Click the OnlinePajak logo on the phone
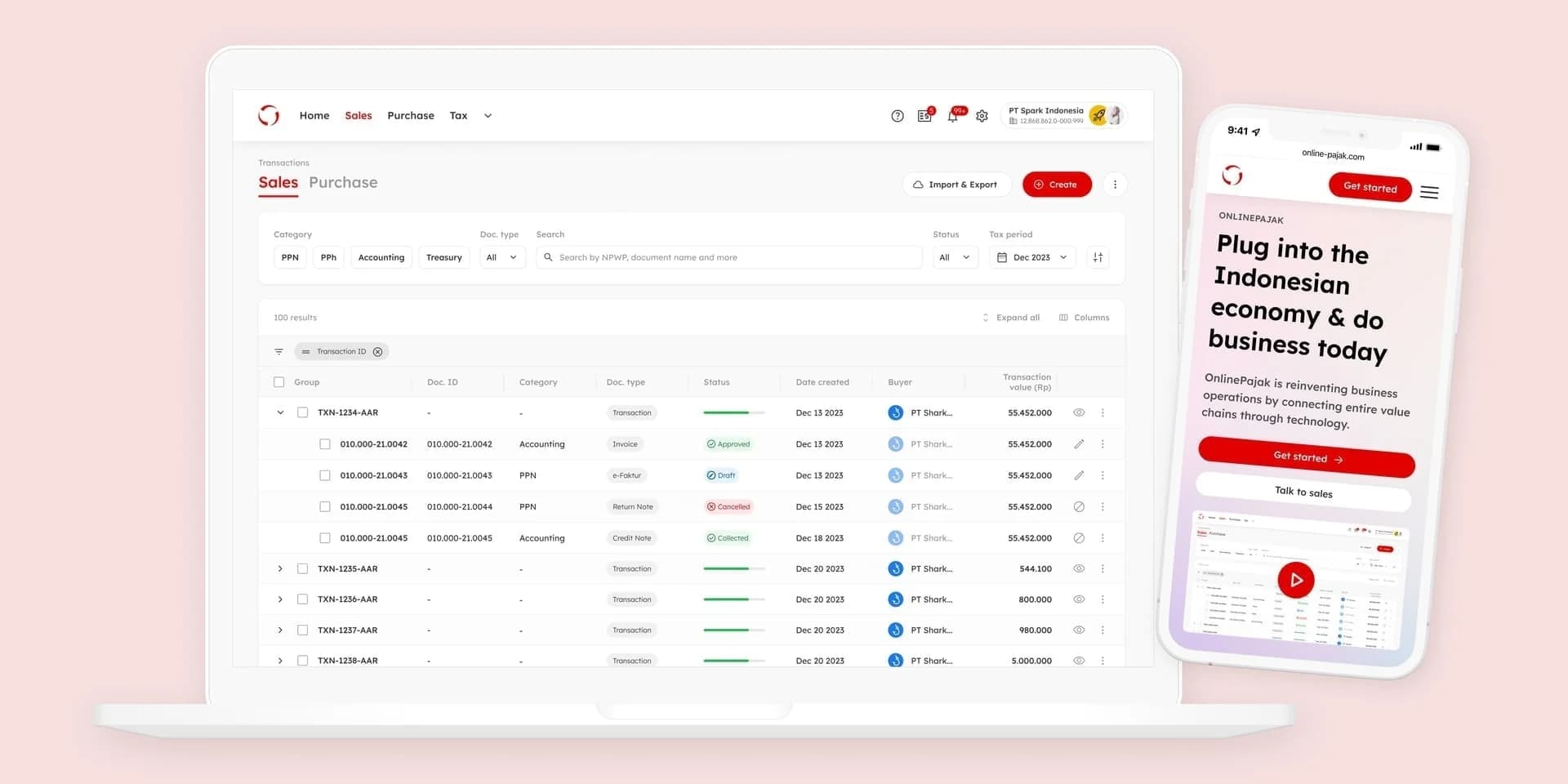 click(x=1232, y=175)
